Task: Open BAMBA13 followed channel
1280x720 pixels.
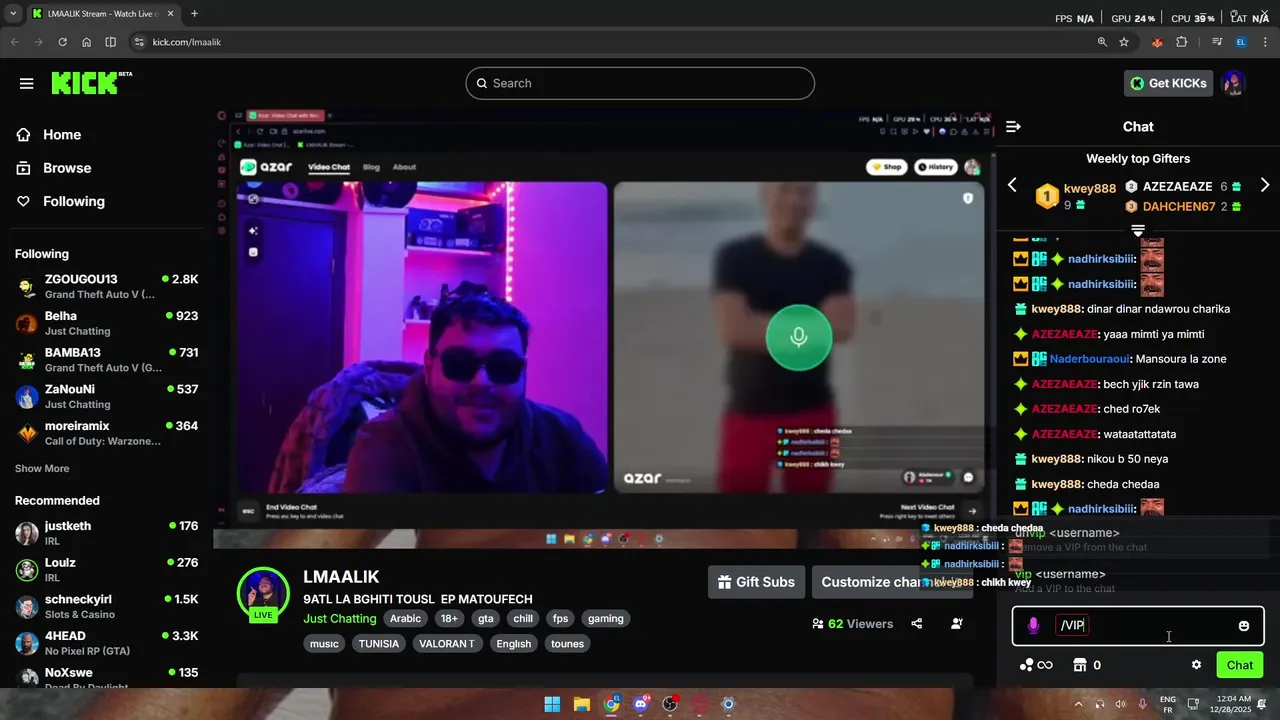Action: tap(106, 360)
